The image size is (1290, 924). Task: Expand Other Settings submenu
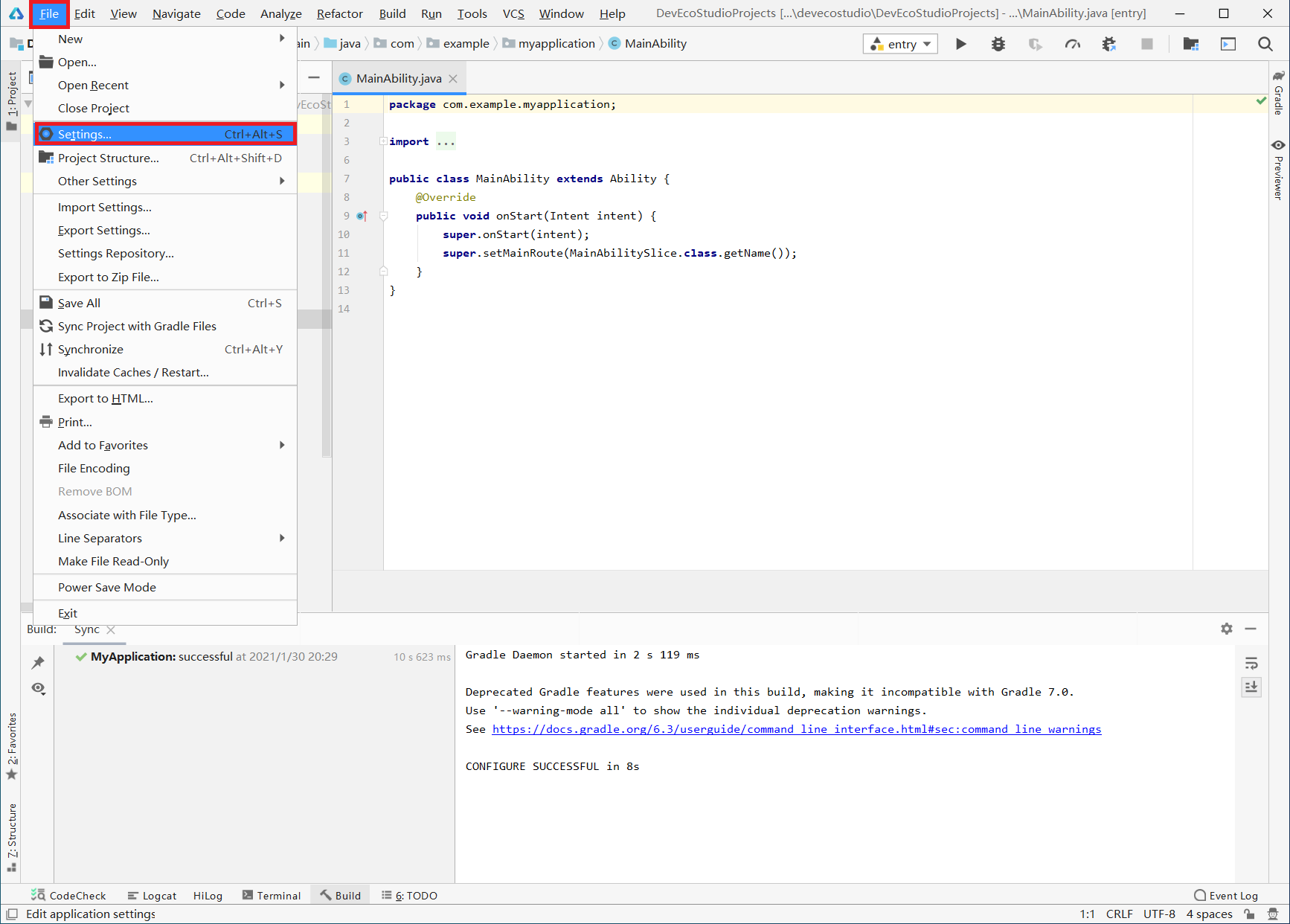165,181
